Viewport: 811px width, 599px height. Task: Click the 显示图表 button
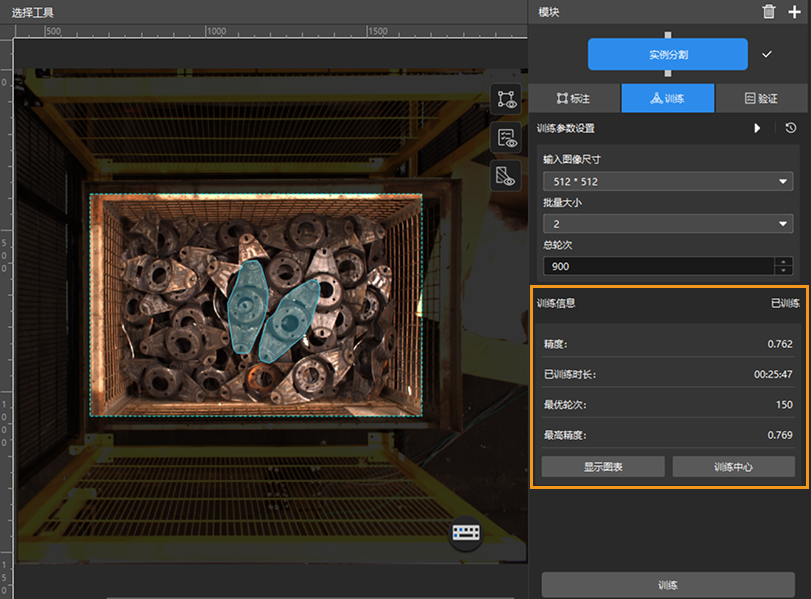[603, 467]
